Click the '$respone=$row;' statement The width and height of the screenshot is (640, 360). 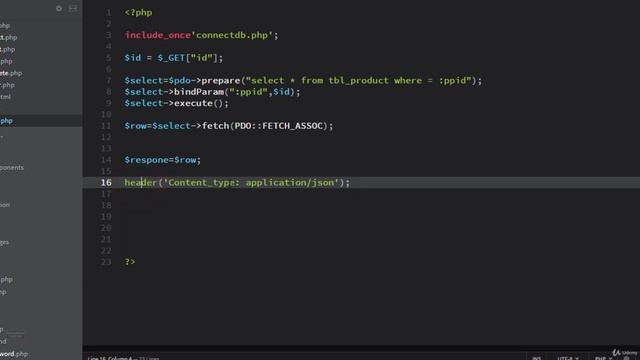[x=163, y=160]
